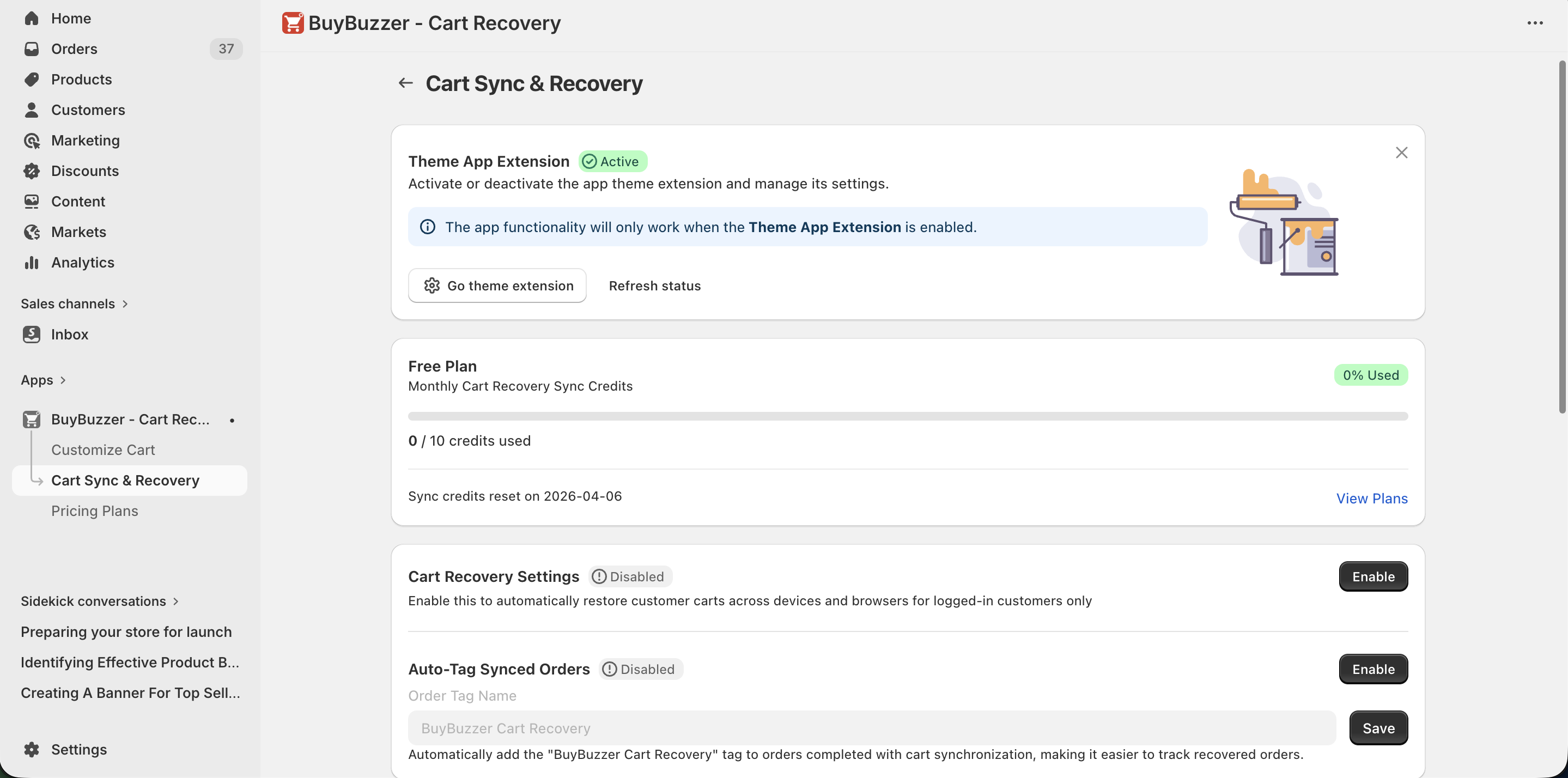Select the Analytics icon

click(32, 263)
